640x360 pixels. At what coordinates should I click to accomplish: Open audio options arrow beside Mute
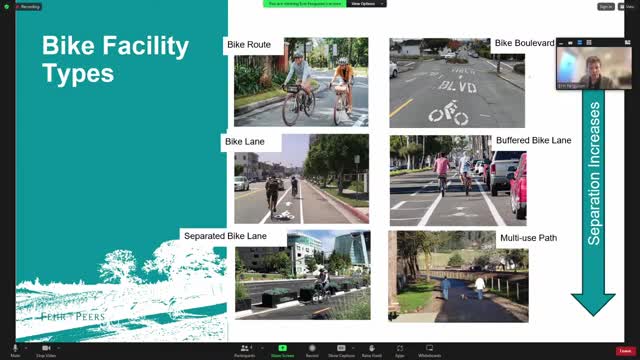point(26,348)
